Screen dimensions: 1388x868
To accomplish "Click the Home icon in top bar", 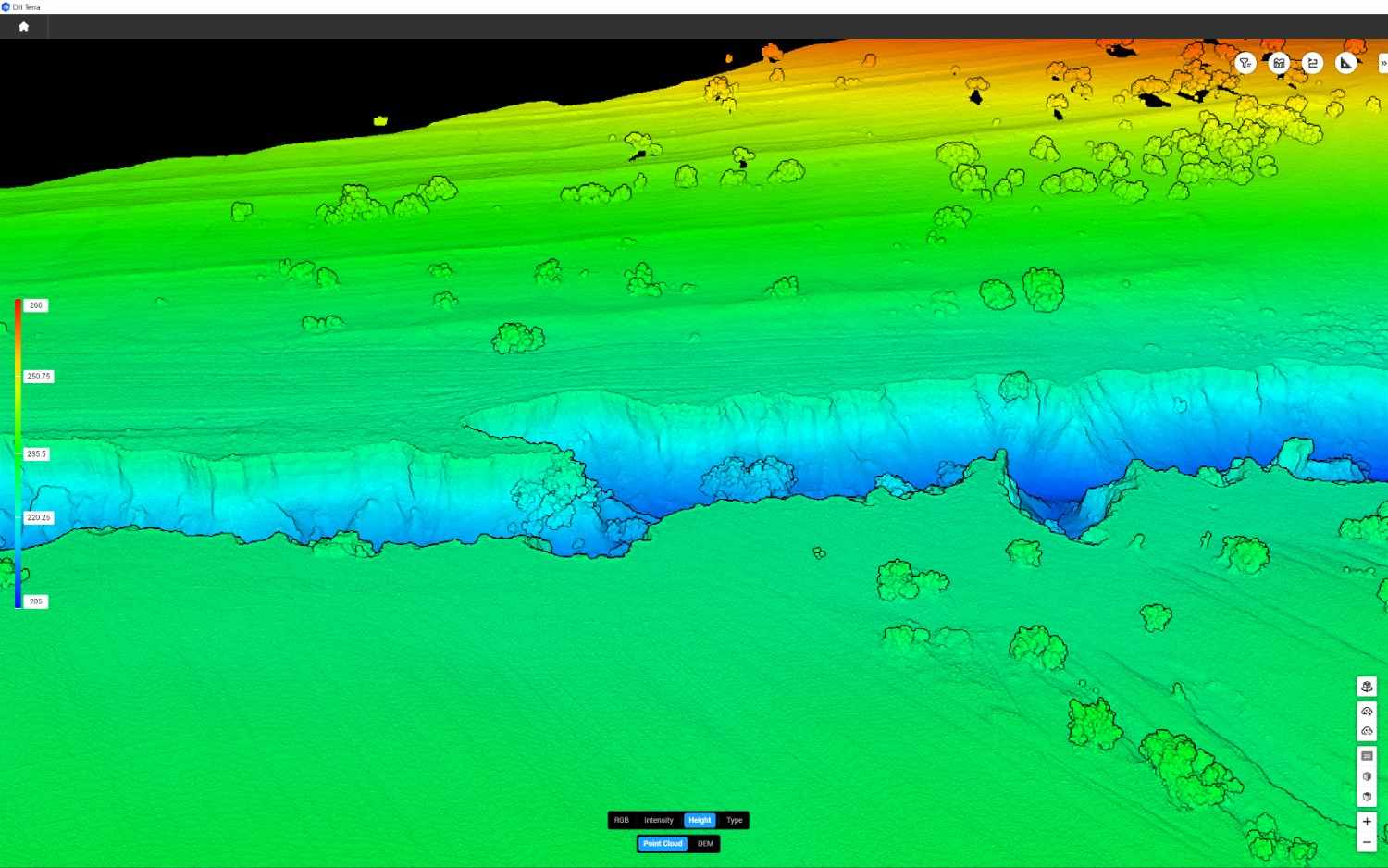I will pos(24,27).
